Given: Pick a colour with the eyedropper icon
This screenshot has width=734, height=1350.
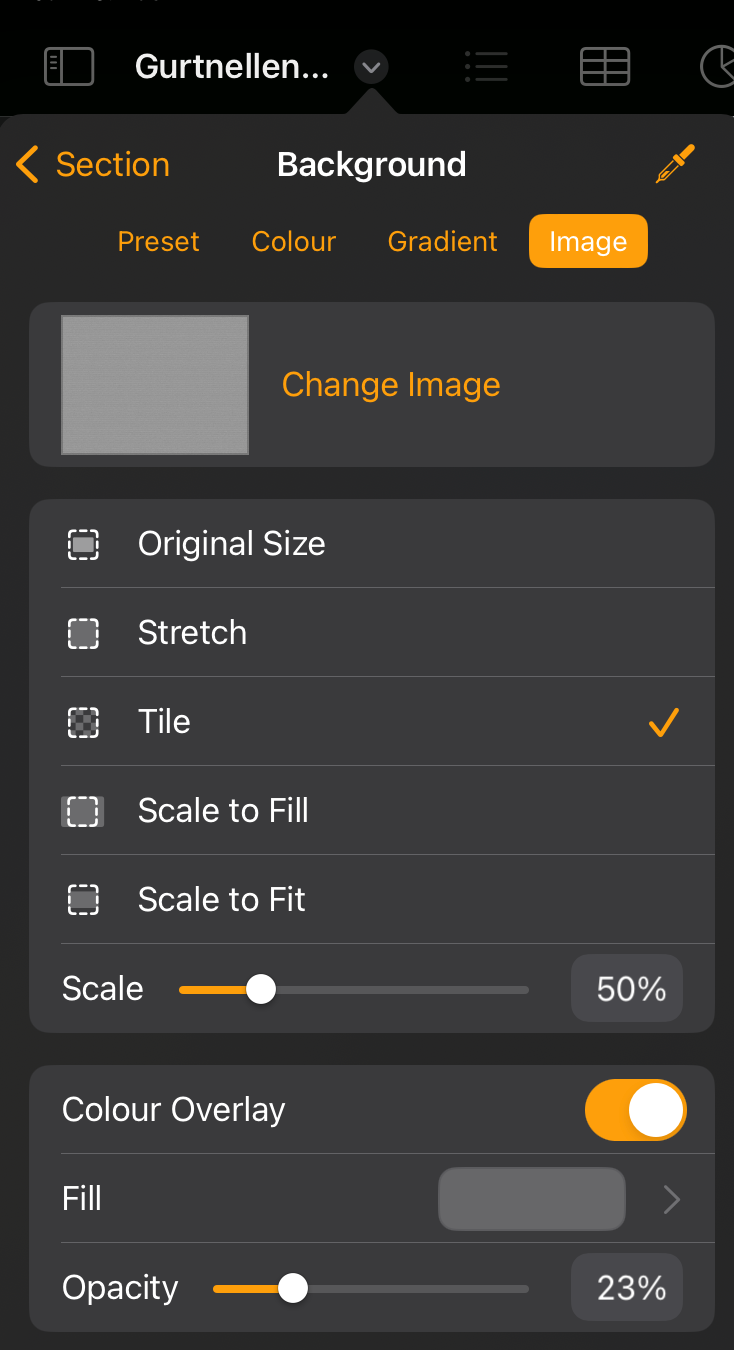Looking at the screenshot, I should pos(675,164).
